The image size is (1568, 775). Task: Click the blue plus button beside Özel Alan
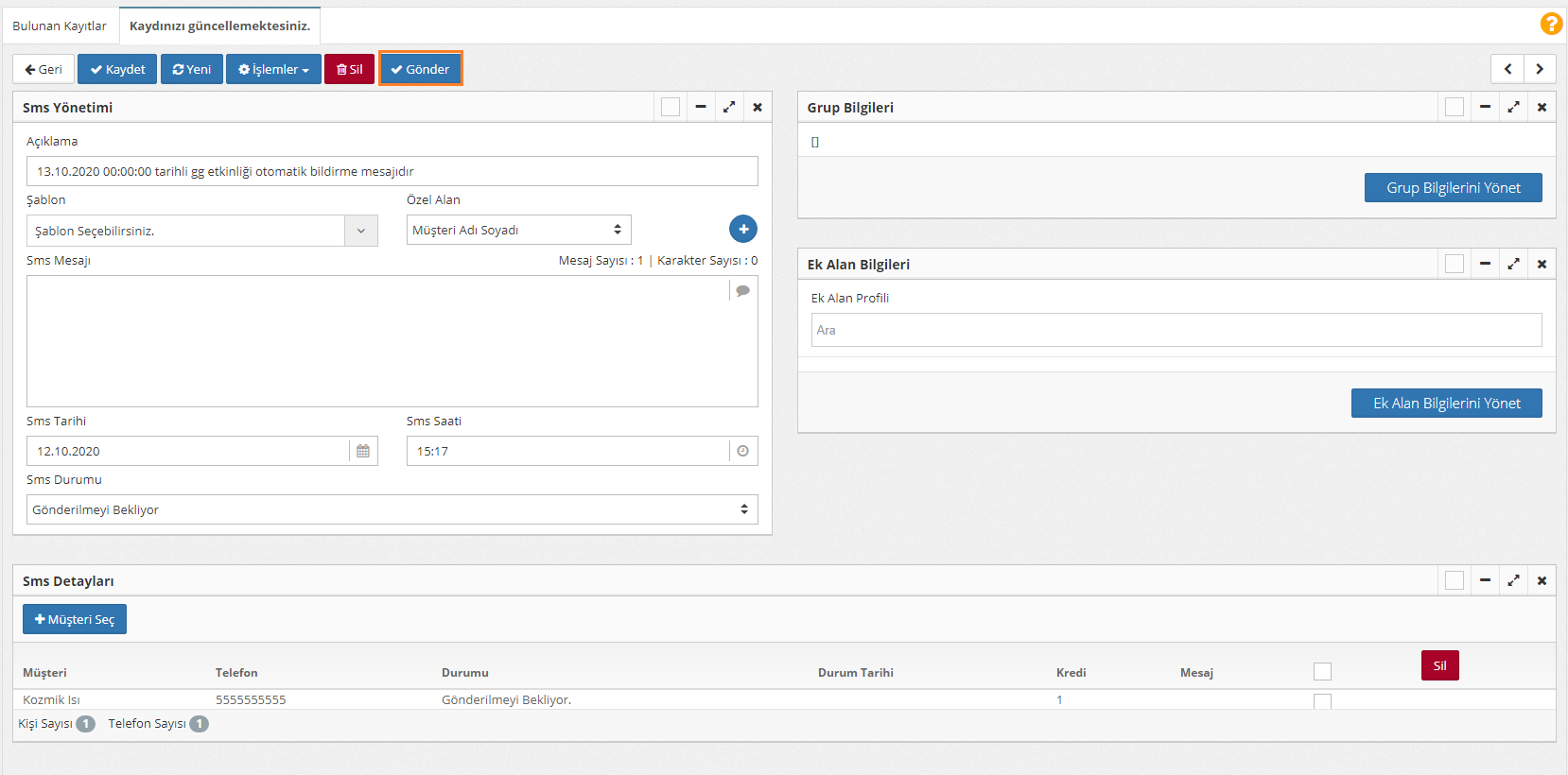click(743, 229)
